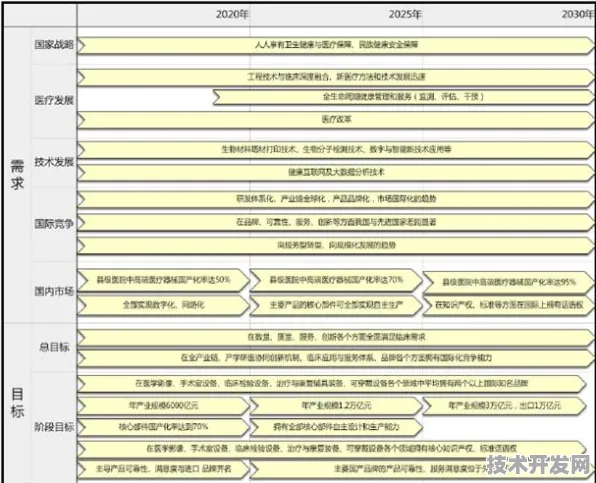Click the bar starting 在数量、质量、服务
The width and height of the screenshot is (596, 483).
(336, 337)
